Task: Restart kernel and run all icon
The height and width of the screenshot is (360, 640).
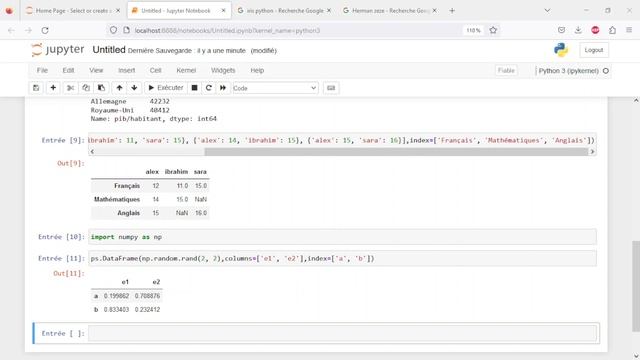Action: click(x=223, y=88)
